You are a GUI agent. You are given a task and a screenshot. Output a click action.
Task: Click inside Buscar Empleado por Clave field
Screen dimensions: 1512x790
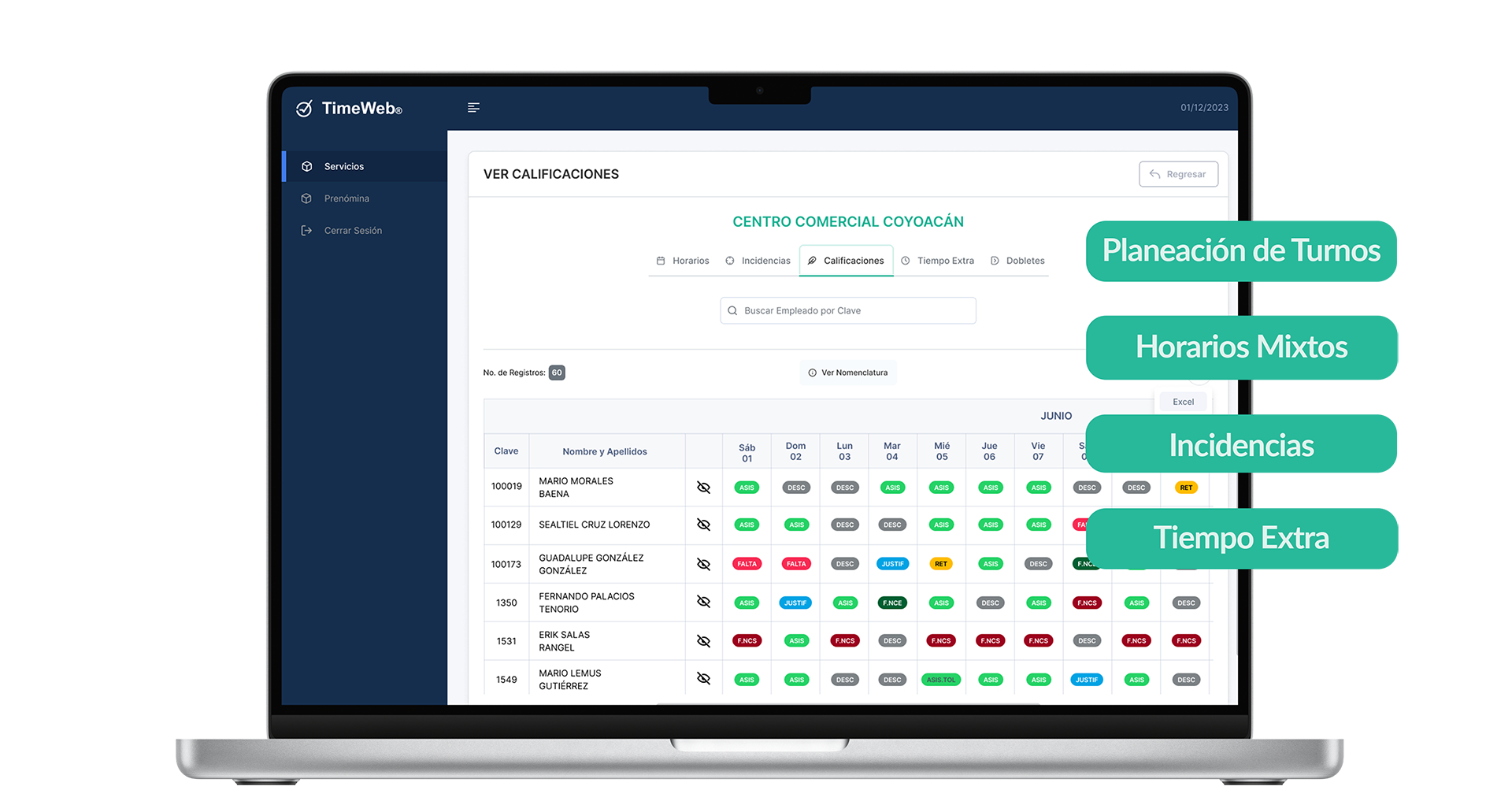(847, 310)
